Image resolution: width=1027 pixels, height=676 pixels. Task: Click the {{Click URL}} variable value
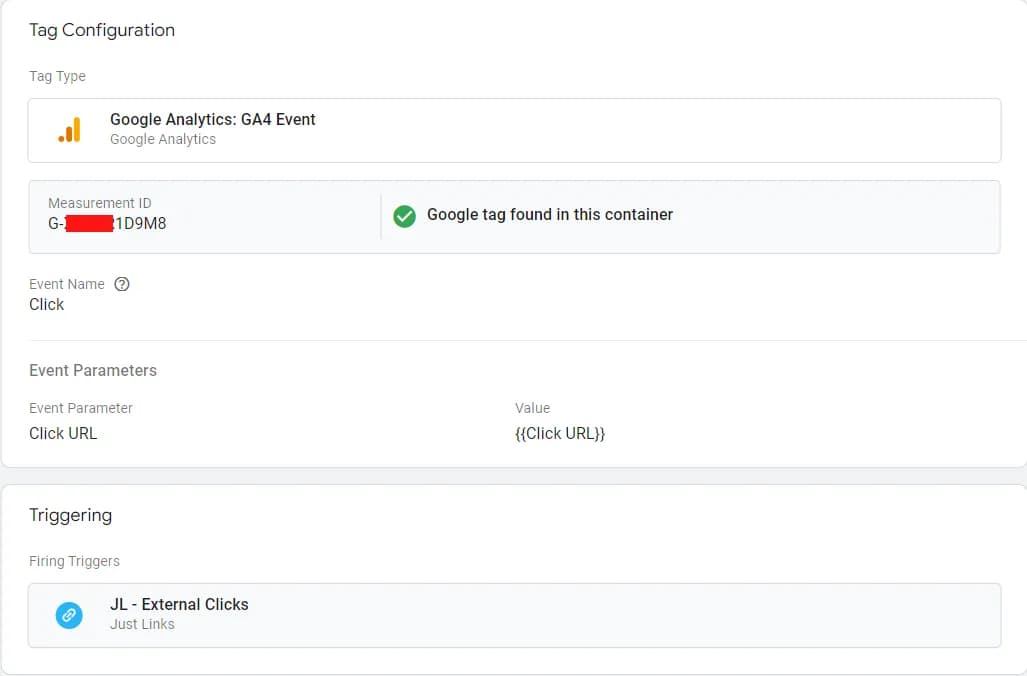click(560, 433)
